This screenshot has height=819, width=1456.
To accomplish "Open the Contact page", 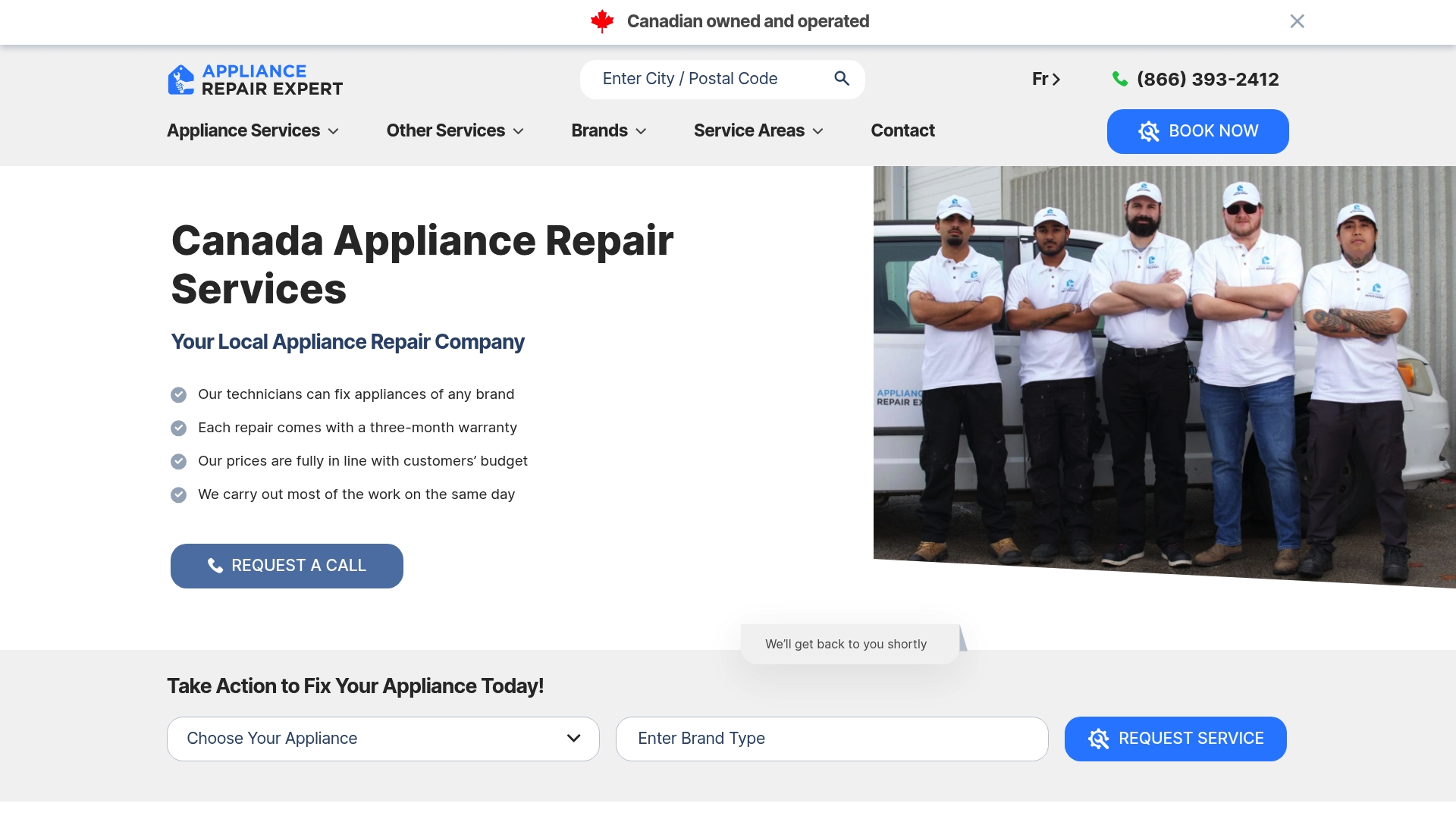I will (x=902, y=130).
